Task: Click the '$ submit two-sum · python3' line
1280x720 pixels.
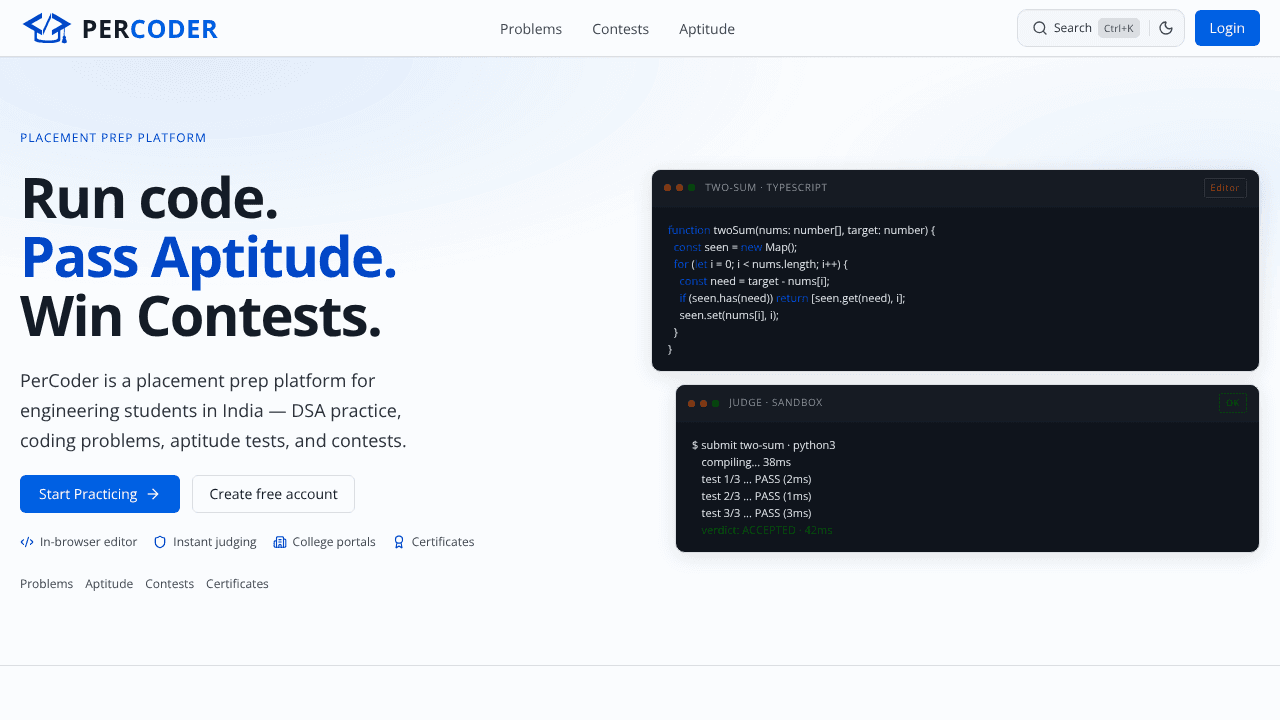Action: tap(764, 445)
